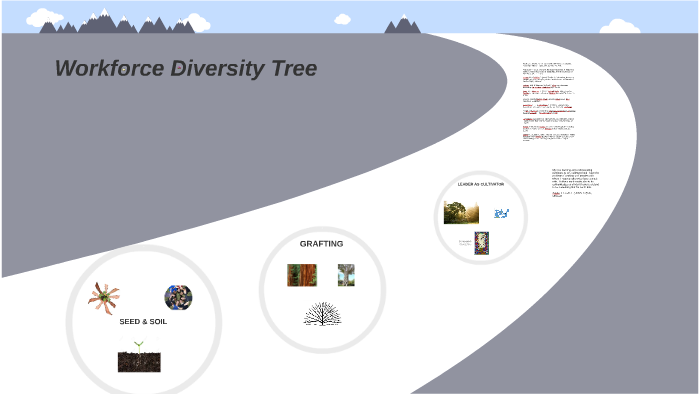Open the LEADER AS CULTIVATOR heading
700x394 pixels.
[481, 184]
